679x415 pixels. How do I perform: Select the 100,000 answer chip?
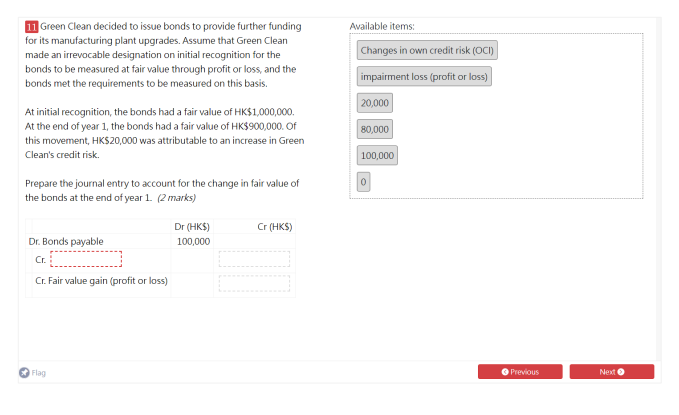tap(377, 156)
